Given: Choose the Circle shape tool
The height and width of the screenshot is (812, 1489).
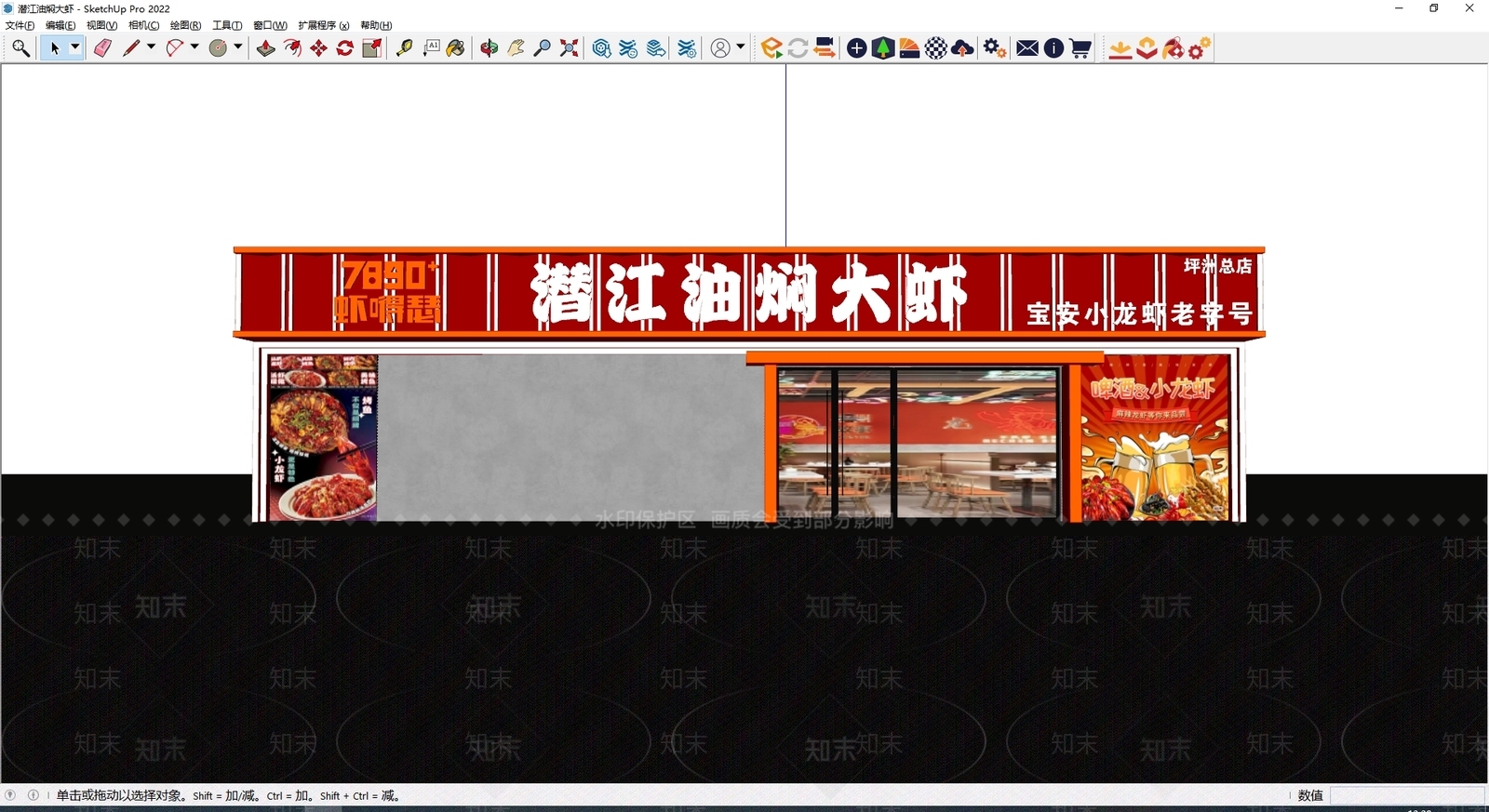Looking at the screenshot, I should (x=219, y=48).
